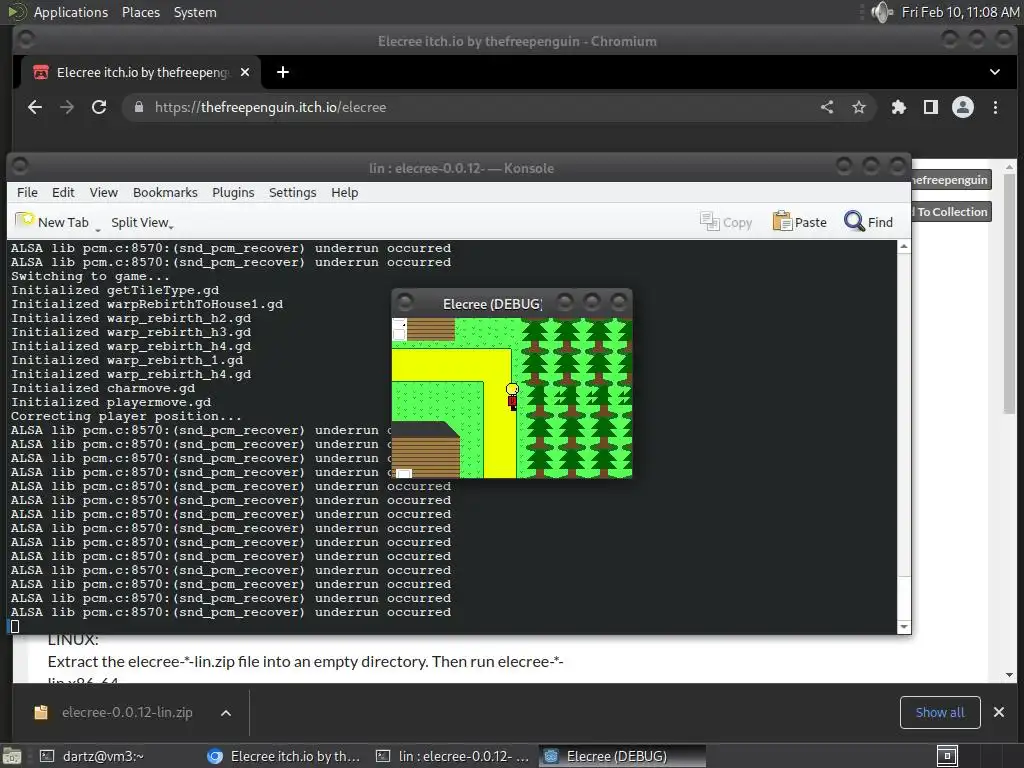This screenshot has width=1024, height=768.
Task: Open Konsole Plugins menu
Action: (x=233, y=193)
